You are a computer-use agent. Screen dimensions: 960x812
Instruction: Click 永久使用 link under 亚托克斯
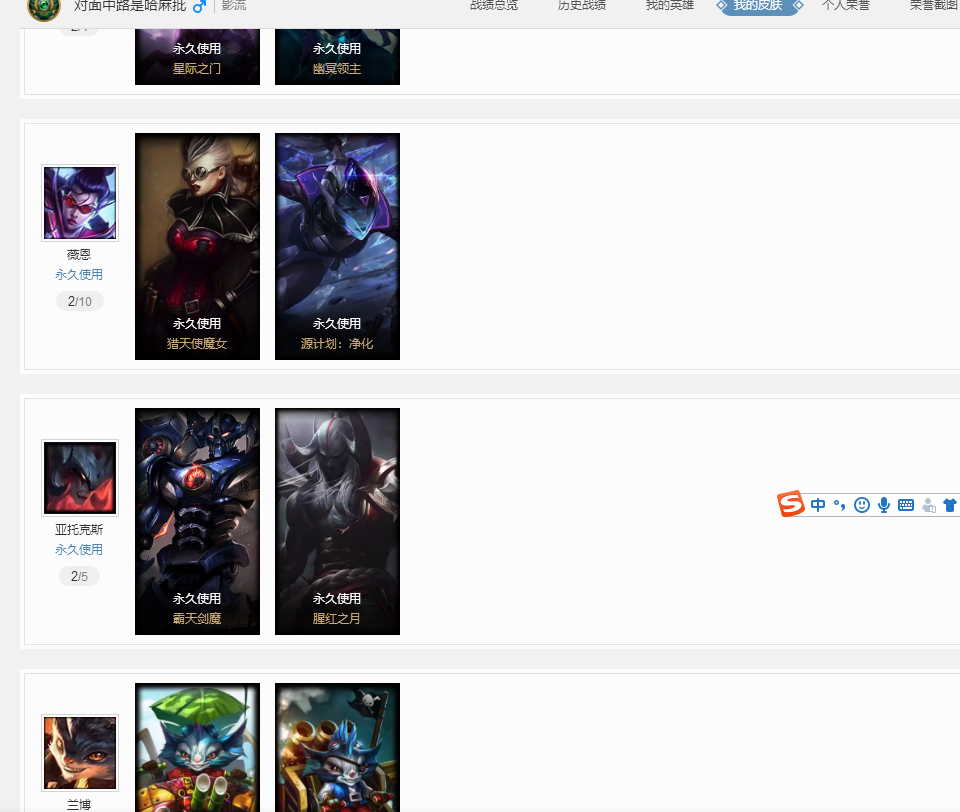[79, 549]
